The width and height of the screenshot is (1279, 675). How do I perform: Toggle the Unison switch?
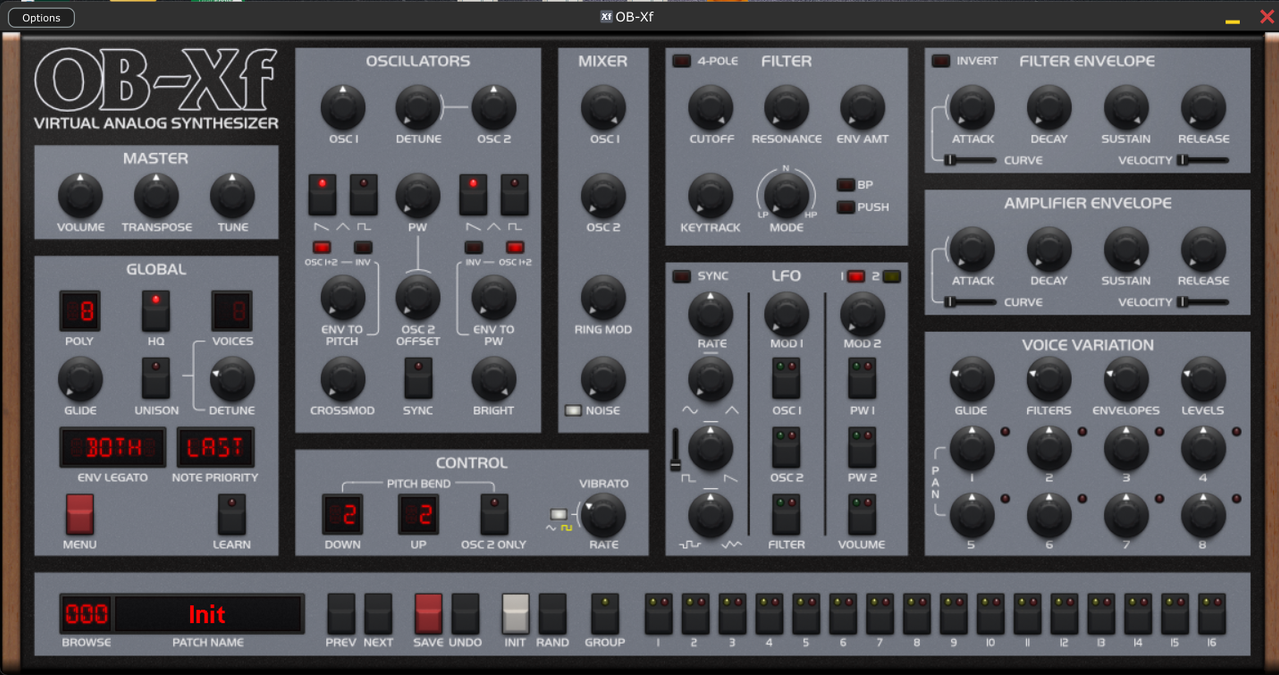[156, 379]
